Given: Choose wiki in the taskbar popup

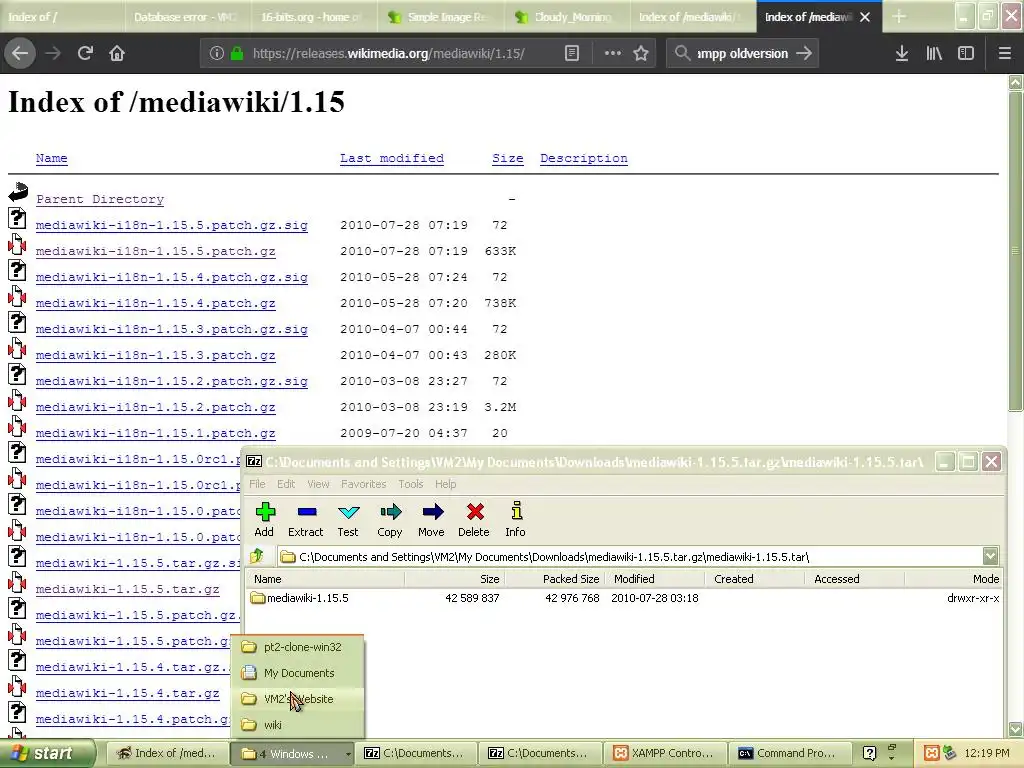Looking at the screenshot, I should tap(298, 725).
